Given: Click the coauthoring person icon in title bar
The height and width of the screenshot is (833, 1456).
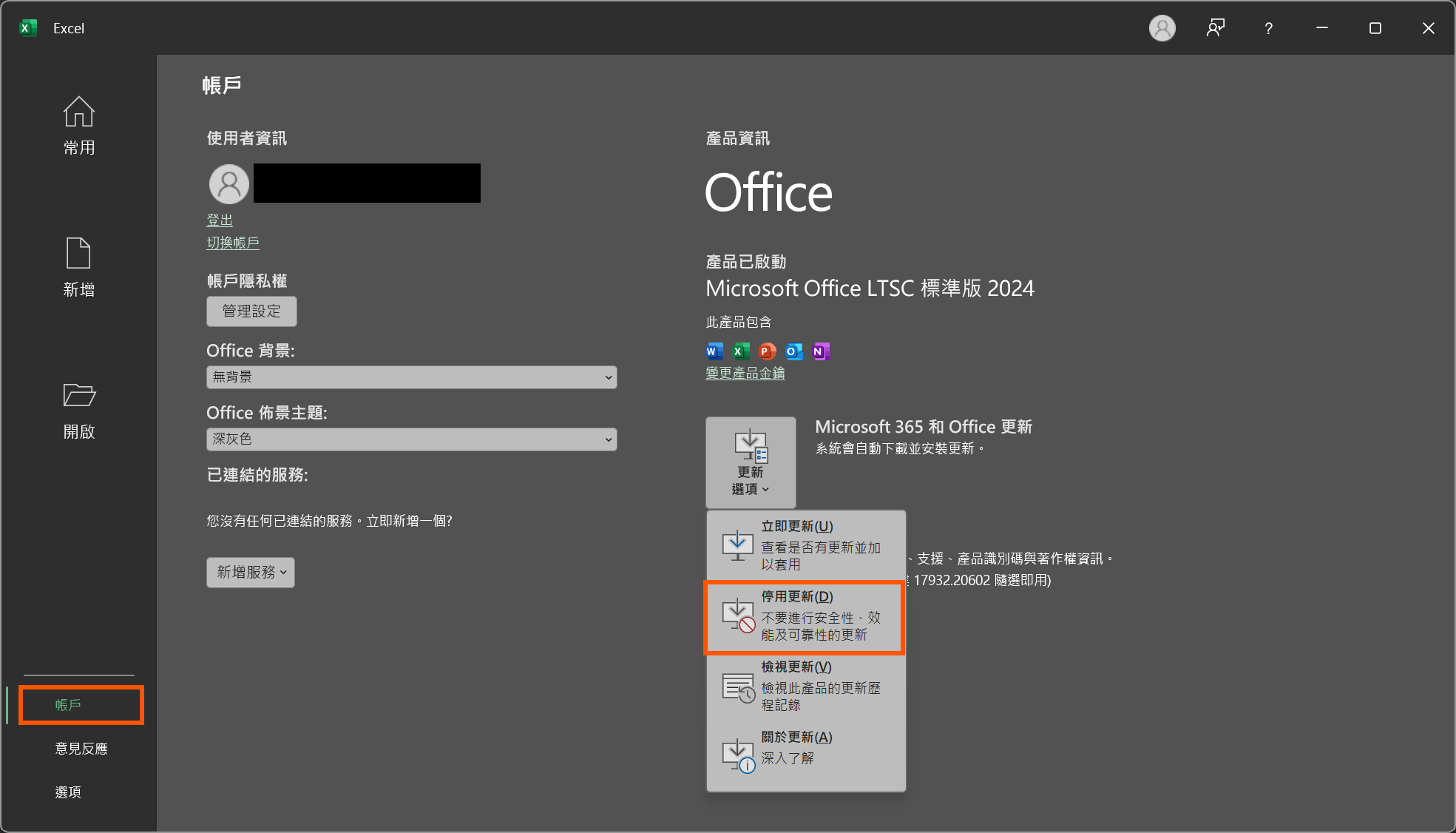Looking at the screenshot, I should click(x=1215, y=28).
